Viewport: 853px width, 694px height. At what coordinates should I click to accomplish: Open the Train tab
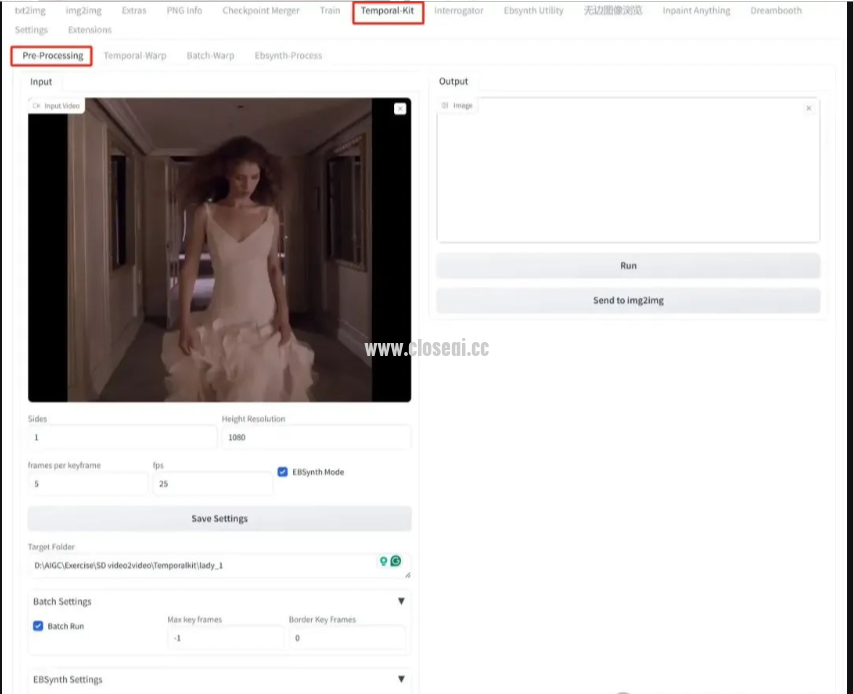[330, 10]
